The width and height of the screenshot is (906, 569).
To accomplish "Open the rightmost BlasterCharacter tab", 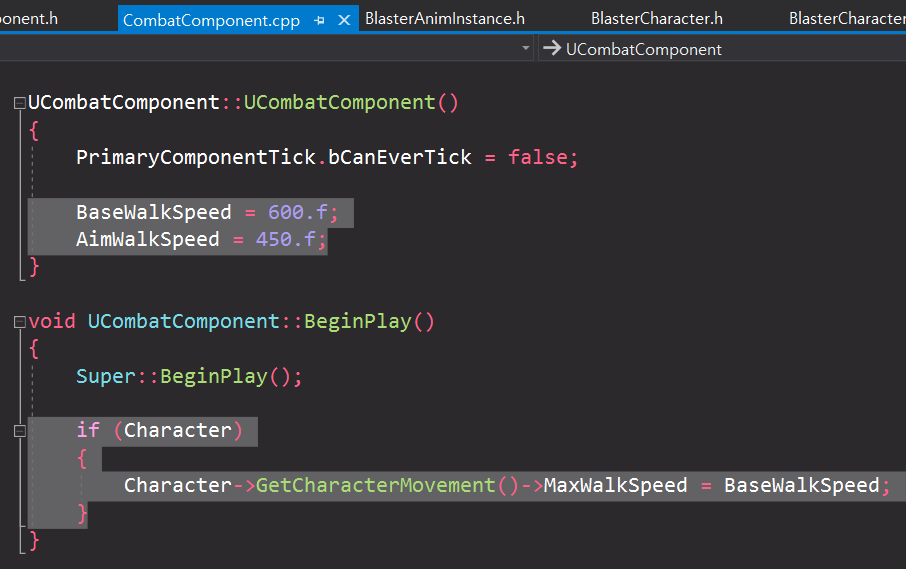I will (847, 18).
